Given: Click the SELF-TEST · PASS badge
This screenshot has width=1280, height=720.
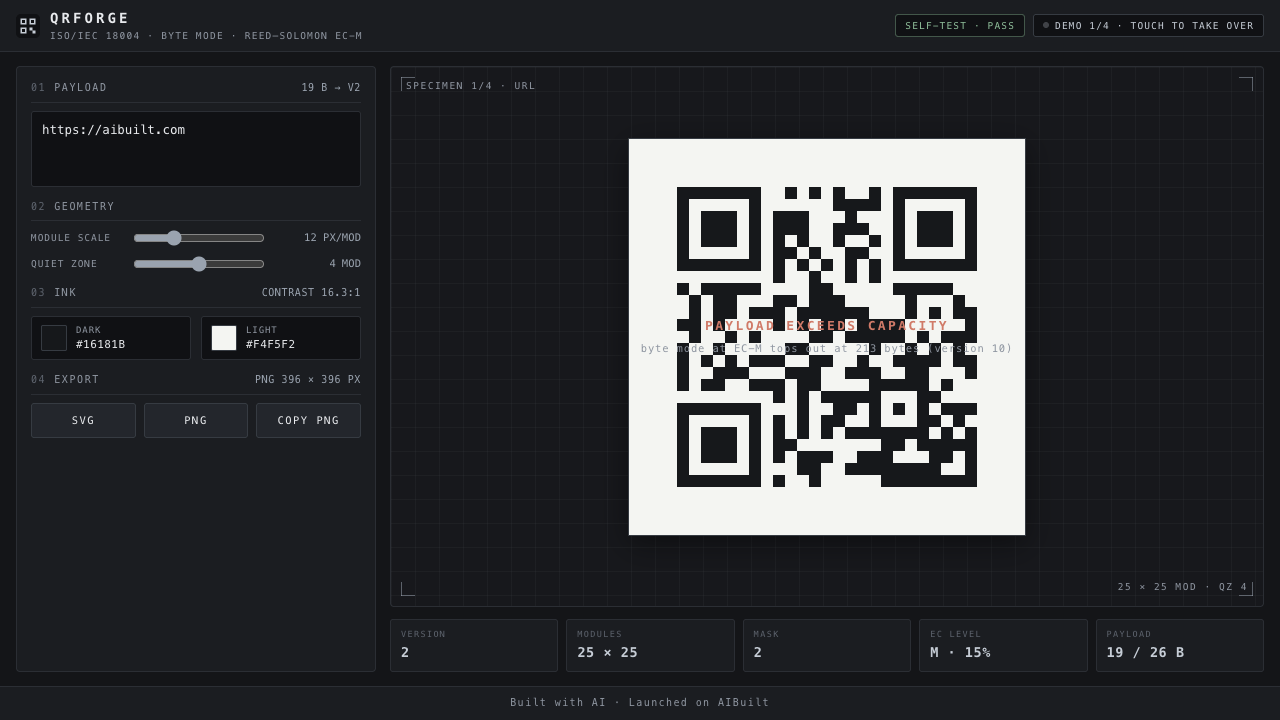Looking at the screenshot, I should click(x=960, y=26).
